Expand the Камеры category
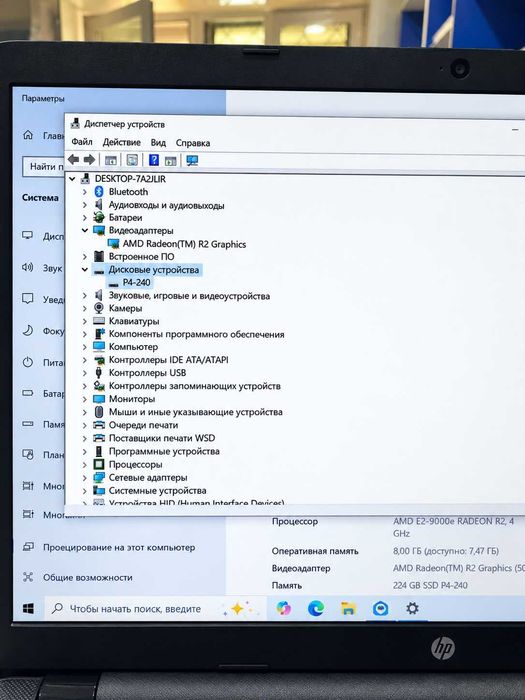This screenshot has height=700, width=525. [85, 308]
